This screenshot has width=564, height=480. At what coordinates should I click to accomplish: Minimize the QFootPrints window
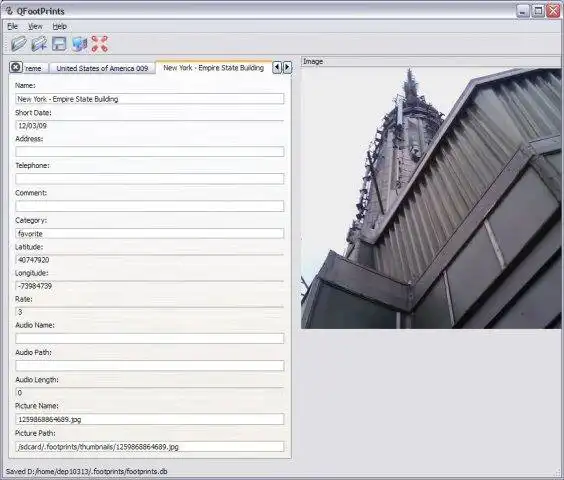[523, 11]
